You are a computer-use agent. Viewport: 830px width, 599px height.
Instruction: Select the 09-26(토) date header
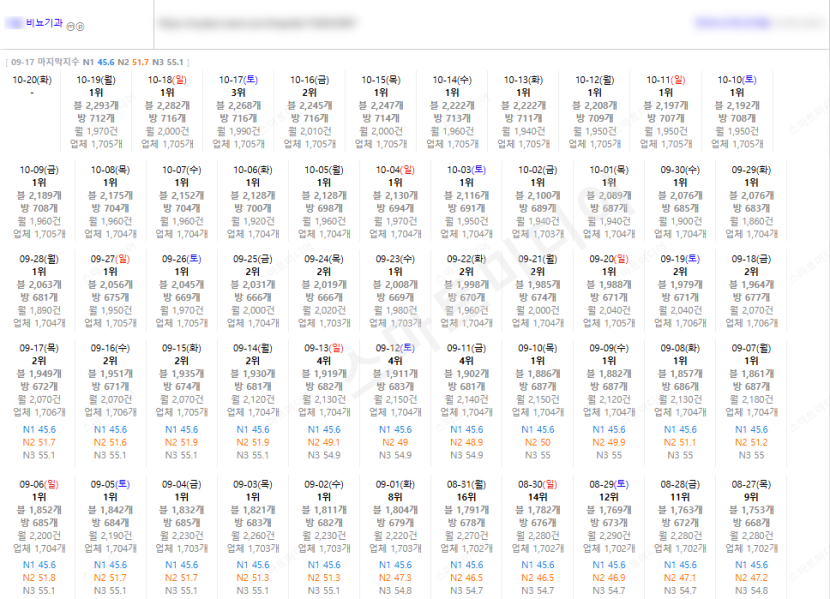coord(182,259)
